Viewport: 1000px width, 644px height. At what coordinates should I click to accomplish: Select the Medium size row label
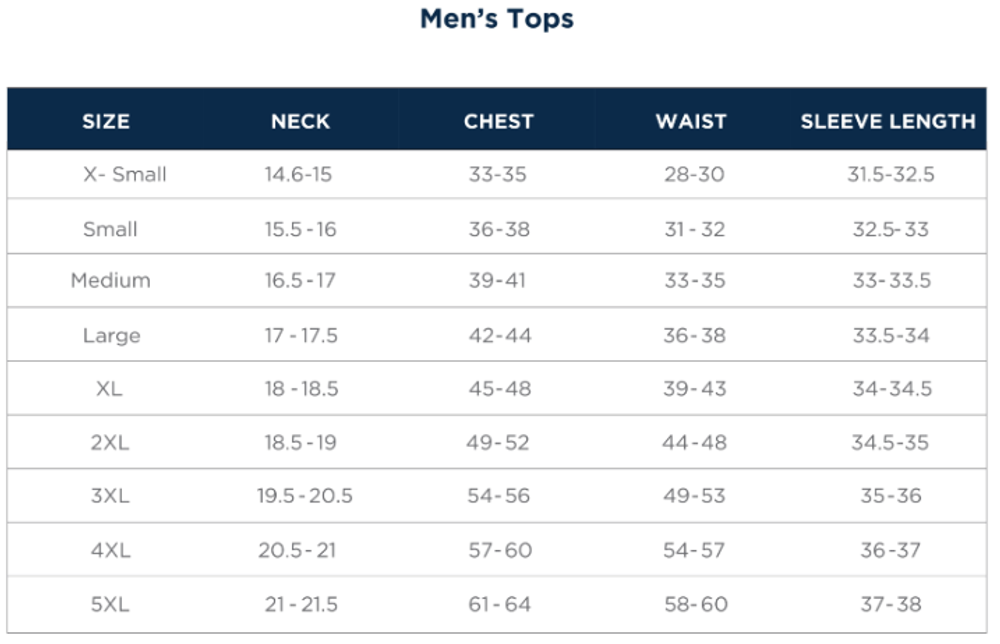(110, 281)
